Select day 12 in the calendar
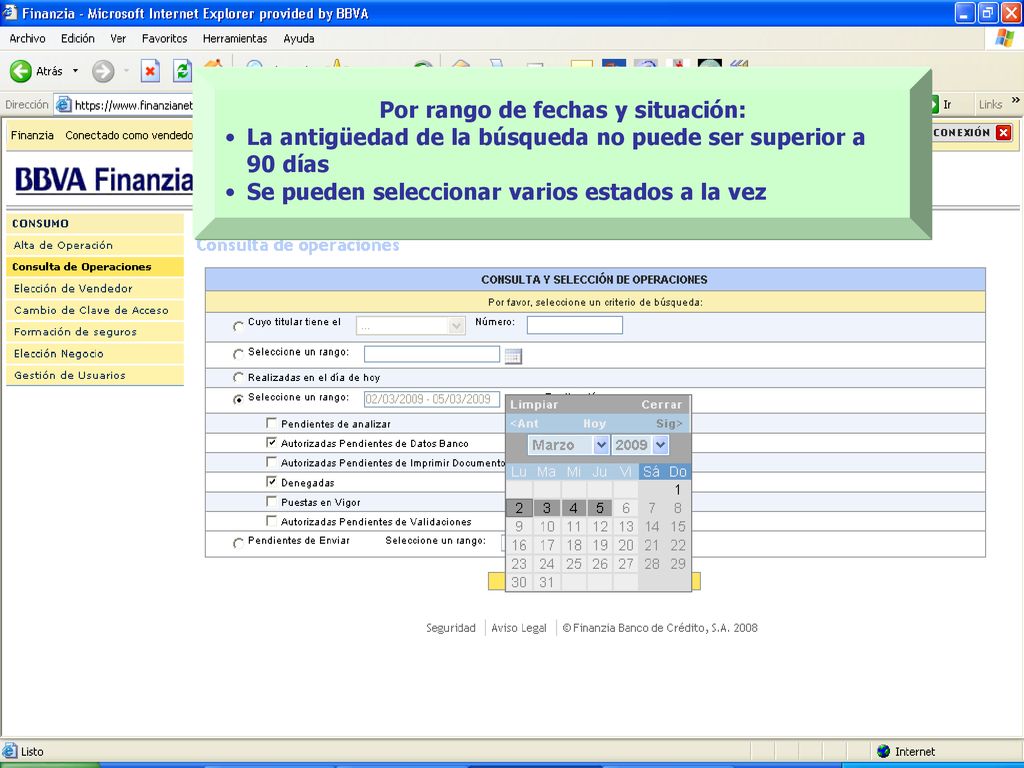 600,526
